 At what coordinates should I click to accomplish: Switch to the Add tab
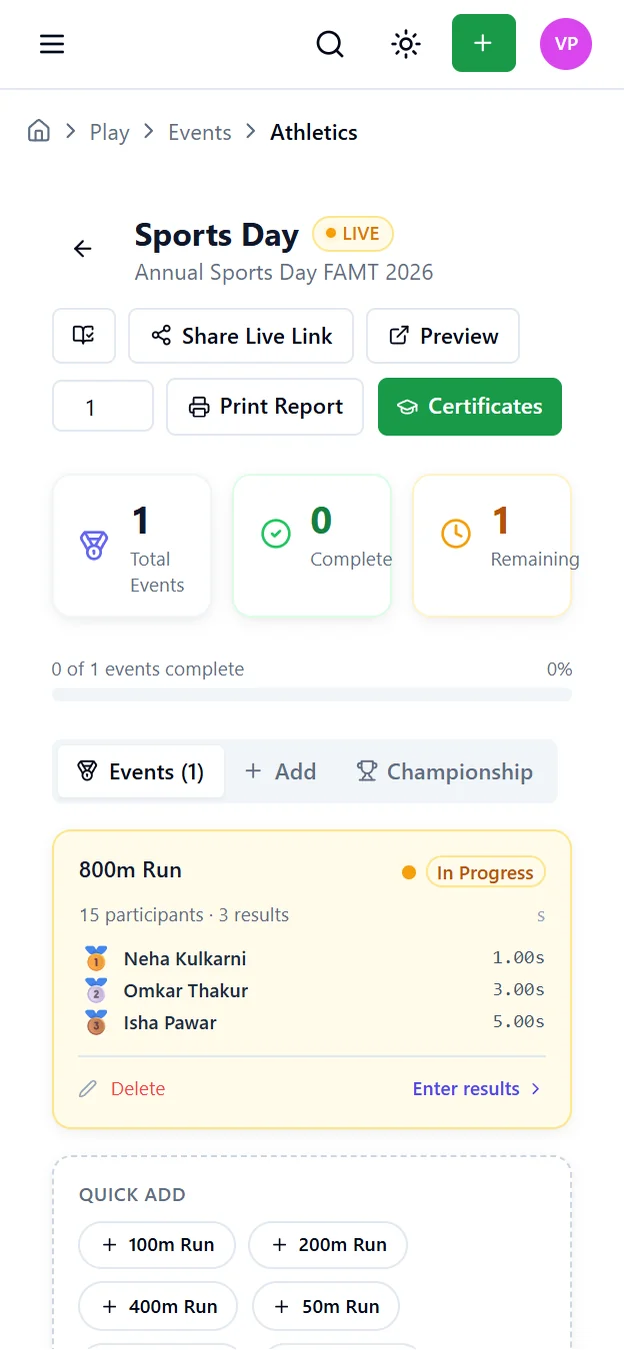tap(281, 771)
